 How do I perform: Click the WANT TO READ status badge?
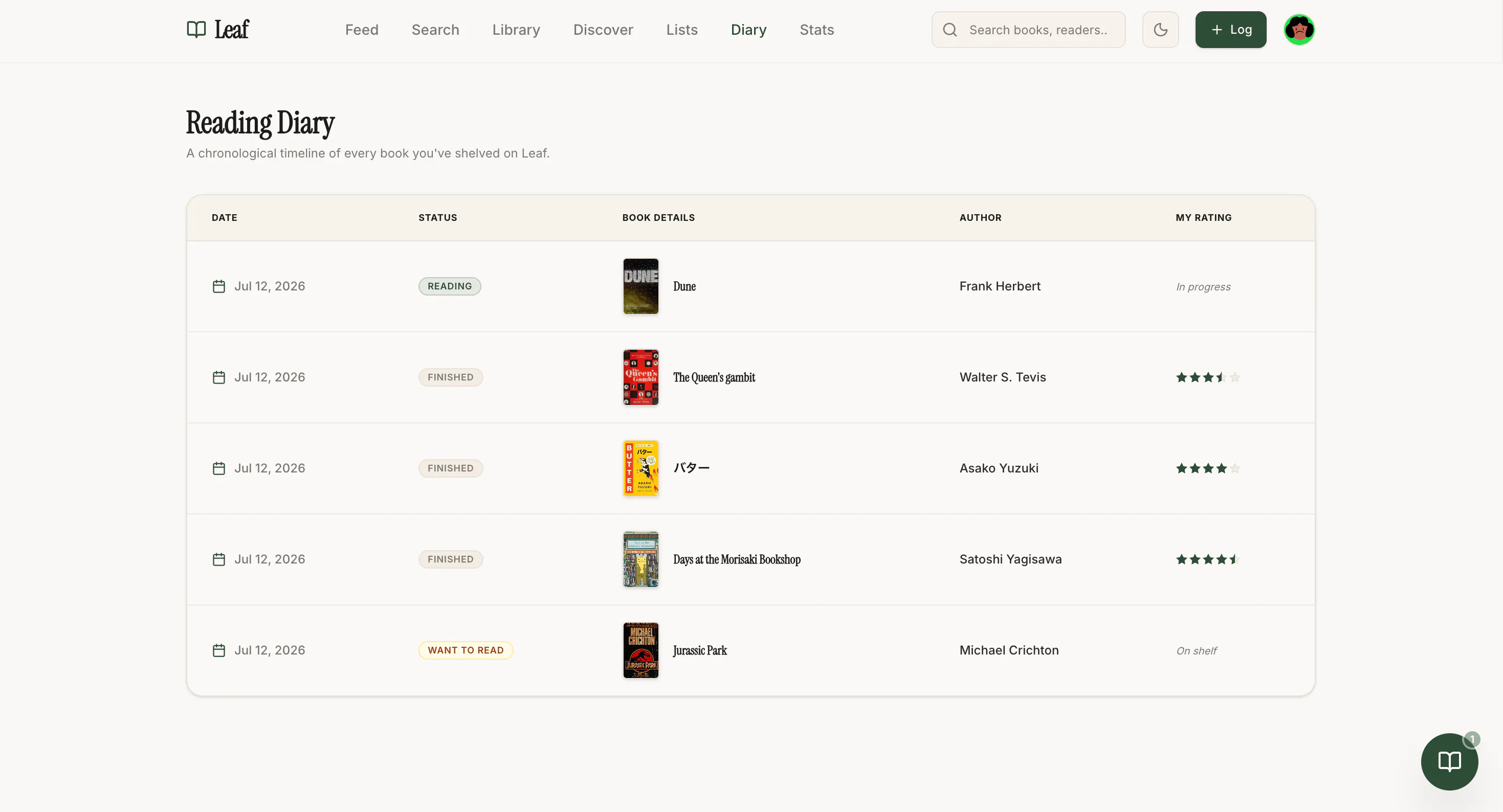(466, 650)
